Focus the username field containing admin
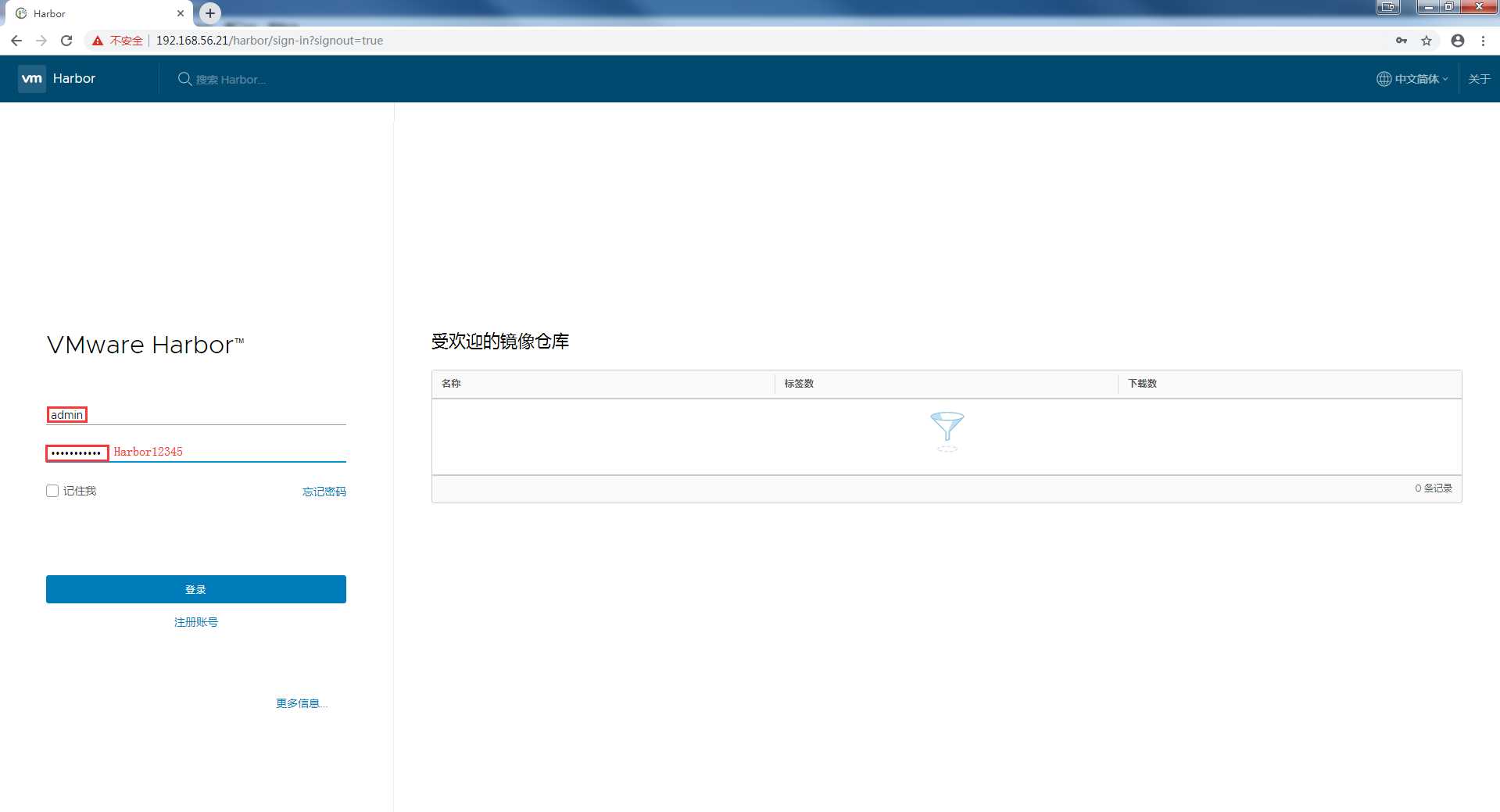Image resolution: width=1500 pixels, height=812 pixels. coord(196,415)
